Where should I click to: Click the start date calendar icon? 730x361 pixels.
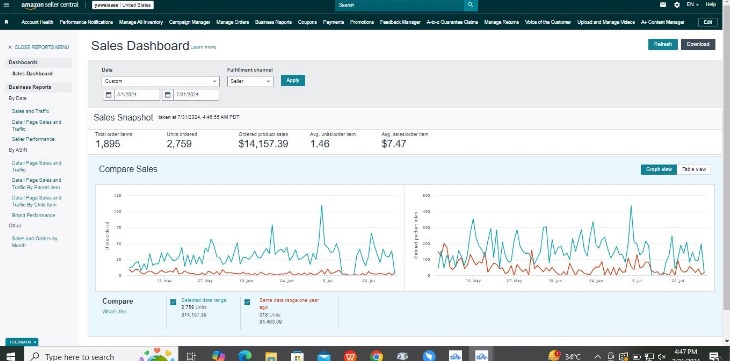click(x=108, y=95)
